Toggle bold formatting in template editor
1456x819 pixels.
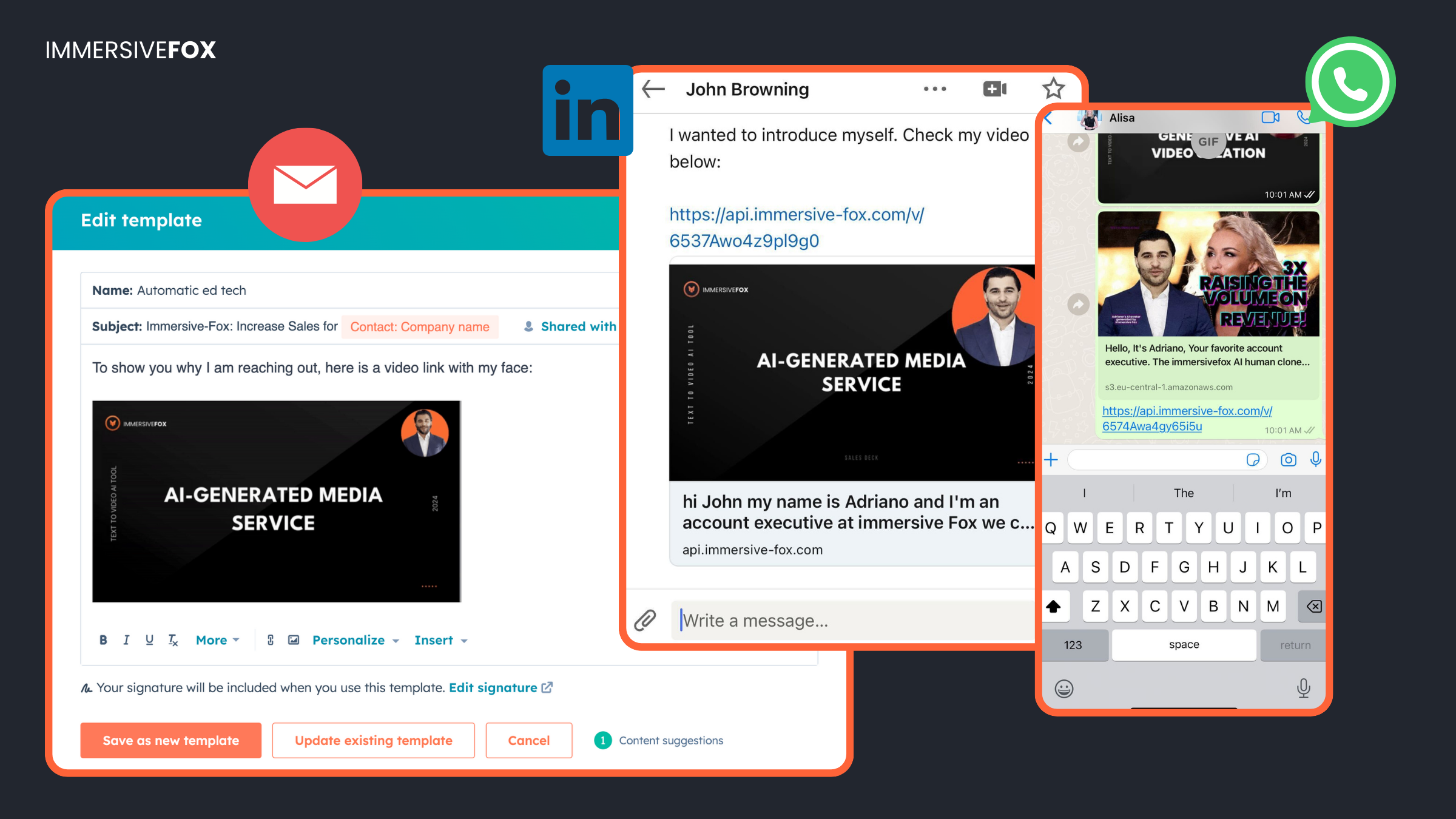tap(103, 640)
